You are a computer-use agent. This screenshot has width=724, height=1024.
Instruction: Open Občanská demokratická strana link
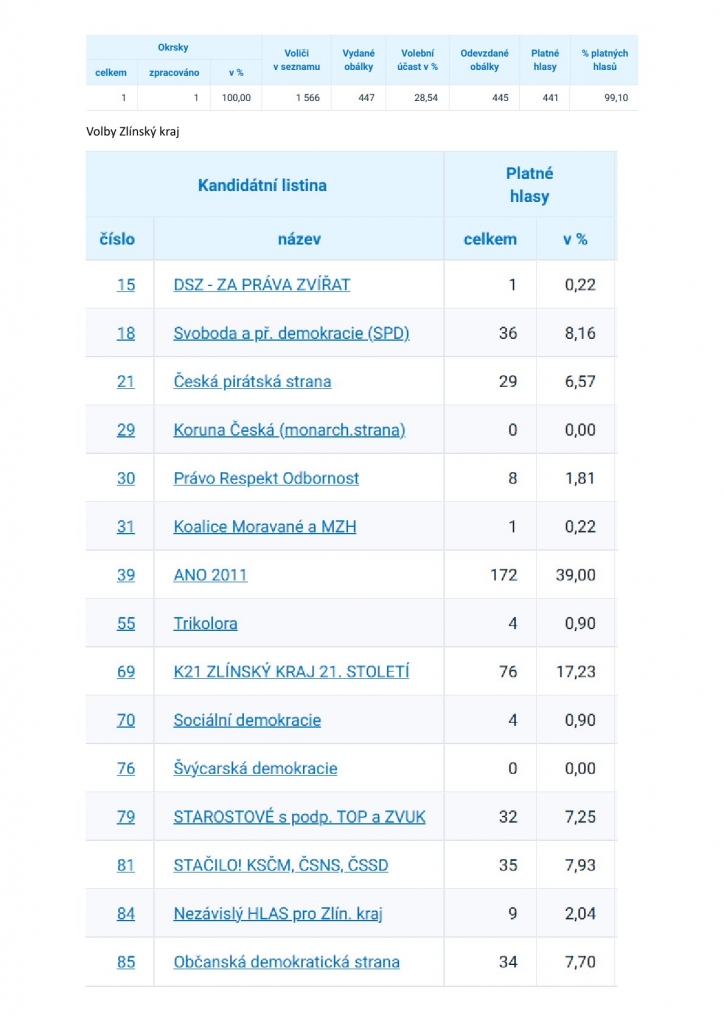tap(286, 962)
